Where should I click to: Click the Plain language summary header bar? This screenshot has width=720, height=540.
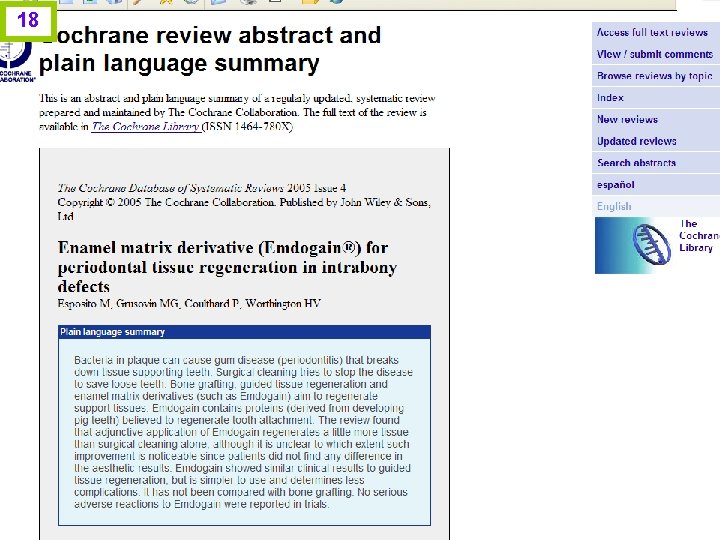[244, 332]
